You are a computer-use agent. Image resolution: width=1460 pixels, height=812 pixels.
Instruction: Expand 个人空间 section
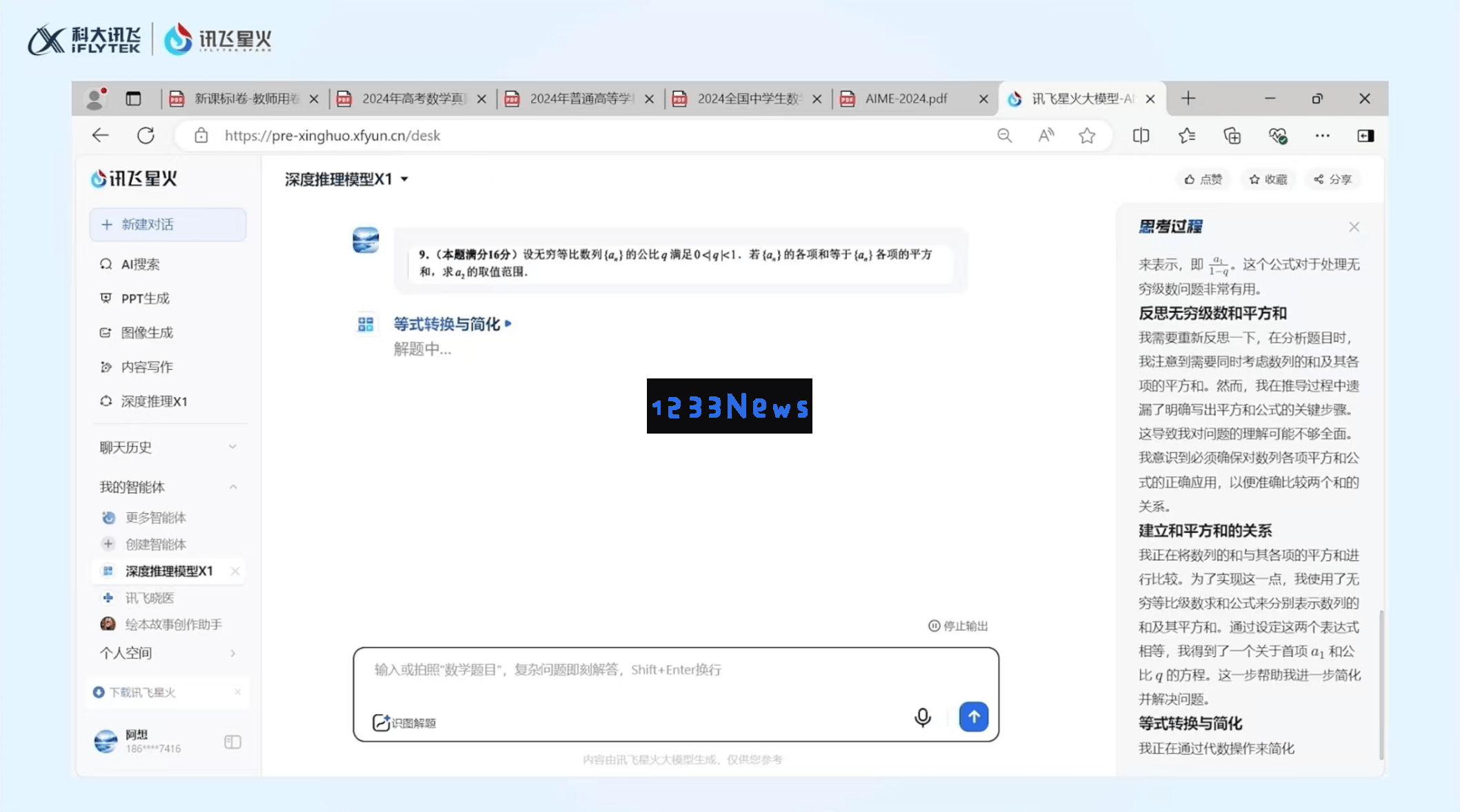pyautogui.click(x=168, y=653)
